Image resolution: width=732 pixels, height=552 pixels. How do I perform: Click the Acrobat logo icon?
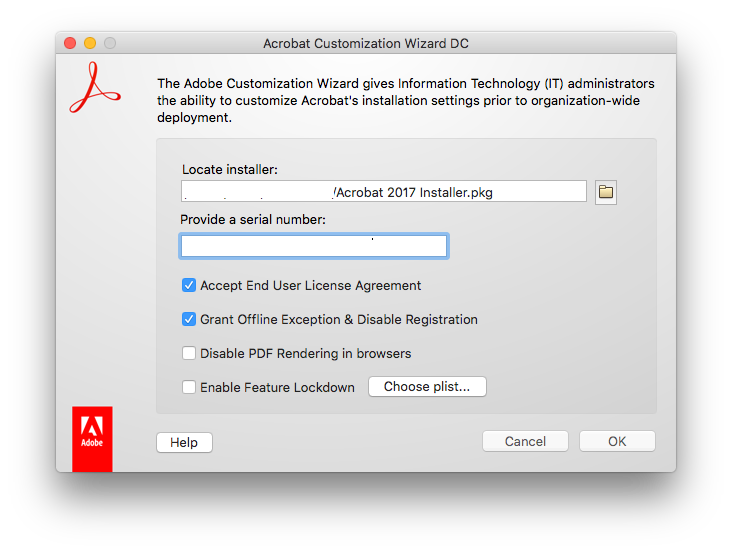click(95, 88)
